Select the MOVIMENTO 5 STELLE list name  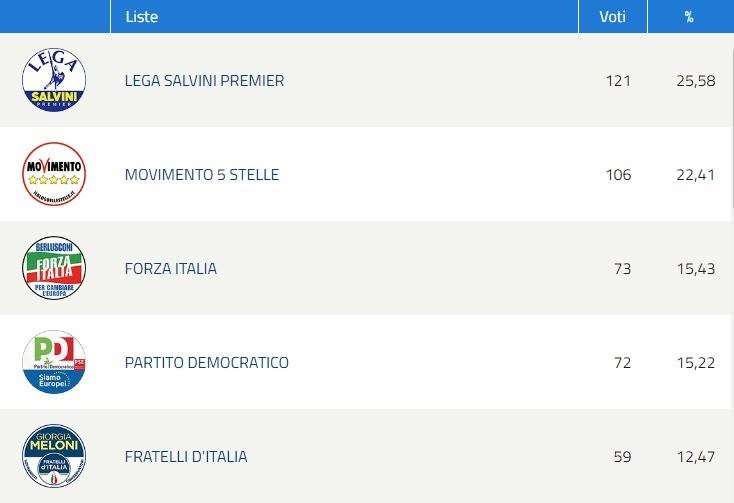(x=202, y=175)
